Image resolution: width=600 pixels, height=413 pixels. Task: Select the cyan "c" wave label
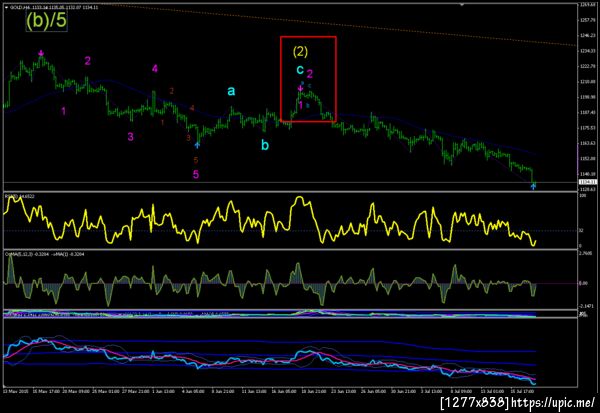click(300, 69)
